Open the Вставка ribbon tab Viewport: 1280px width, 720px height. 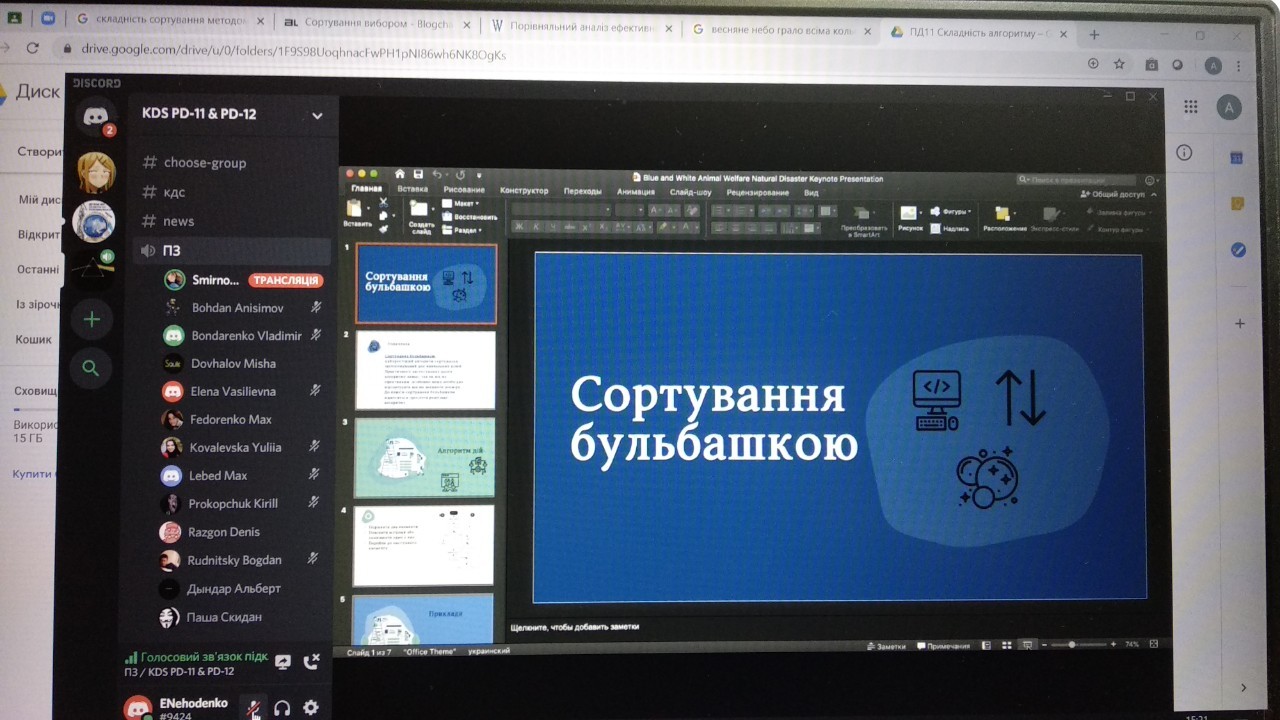(412, 189)
